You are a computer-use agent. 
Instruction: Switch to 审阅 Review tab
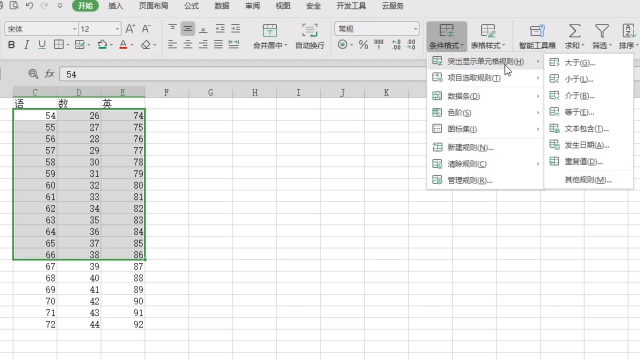tap(252, 6)
